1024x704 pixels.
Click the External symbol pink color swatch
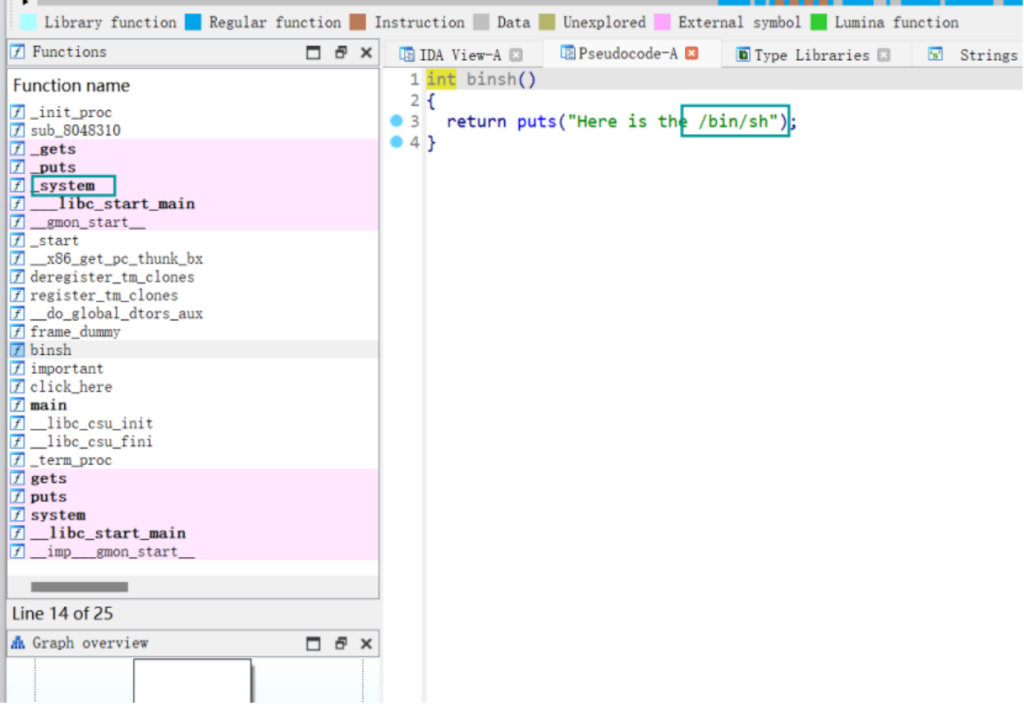[662, 22]
